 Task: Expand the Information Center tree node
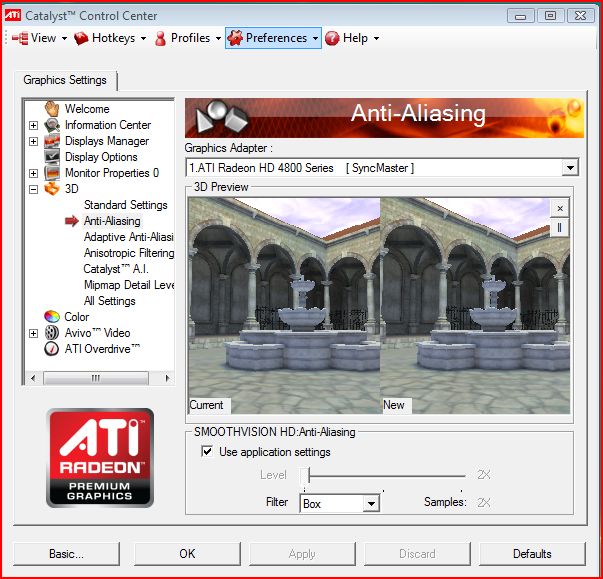[x=33, y=125]
